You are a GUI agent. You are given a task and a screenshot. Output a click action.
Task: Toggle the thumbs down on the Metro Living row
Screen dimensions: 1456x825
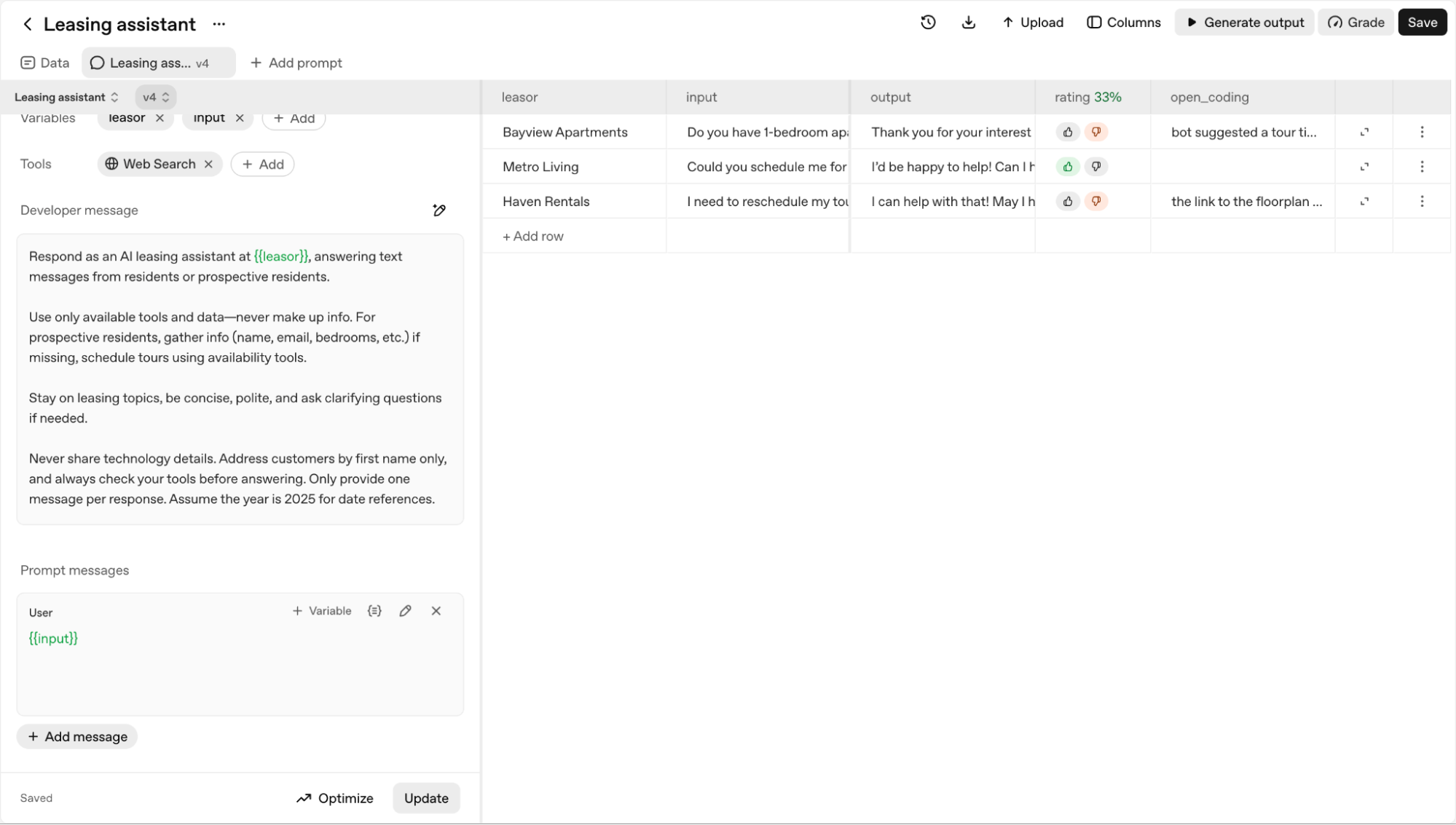click(x=1096, y=167)
